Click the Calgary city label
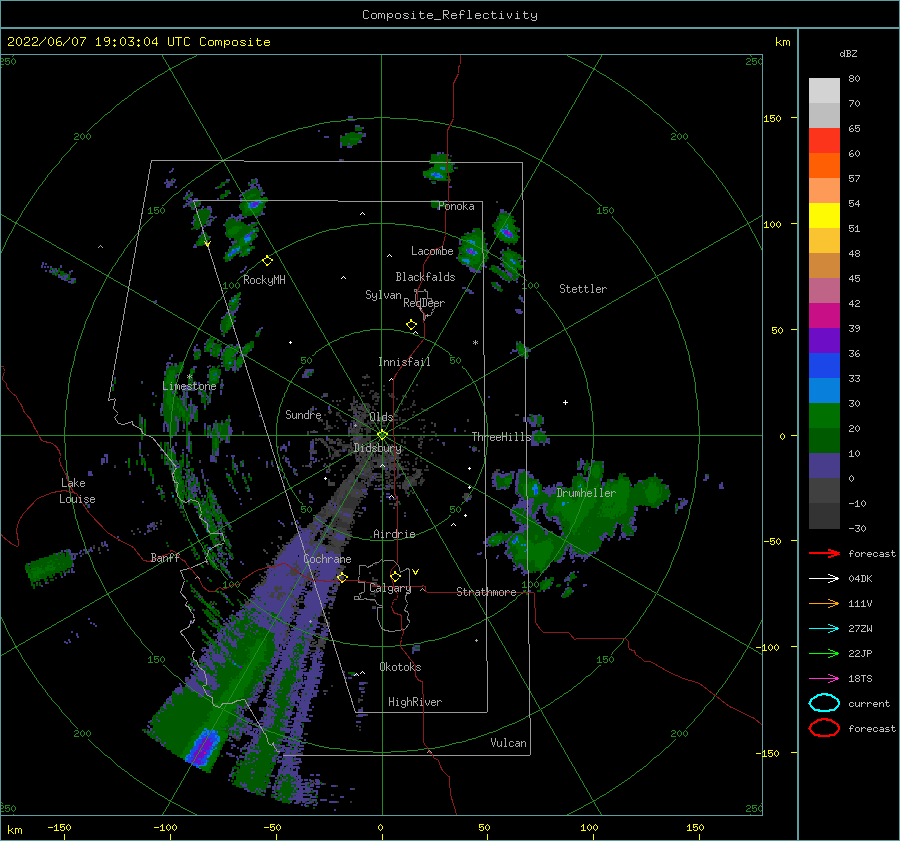Screen dimensions: 900x841 pyautogui.click(x=390, y=588)
